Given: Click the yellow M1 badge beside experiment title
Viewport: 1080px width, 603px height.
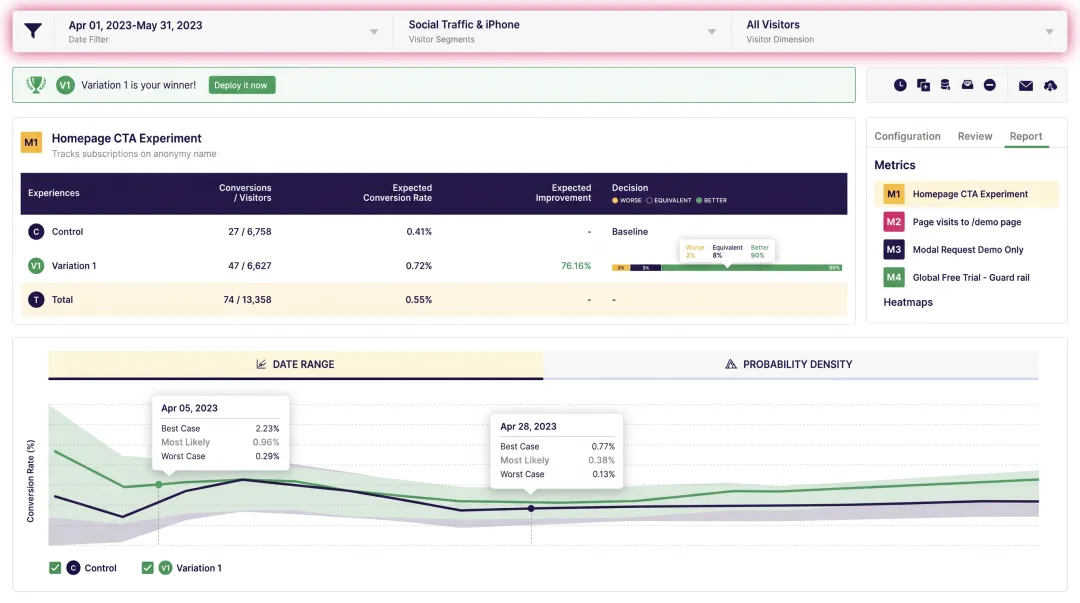Looking at the screenshot, I should pyautogui.click(x=31, y=143).
